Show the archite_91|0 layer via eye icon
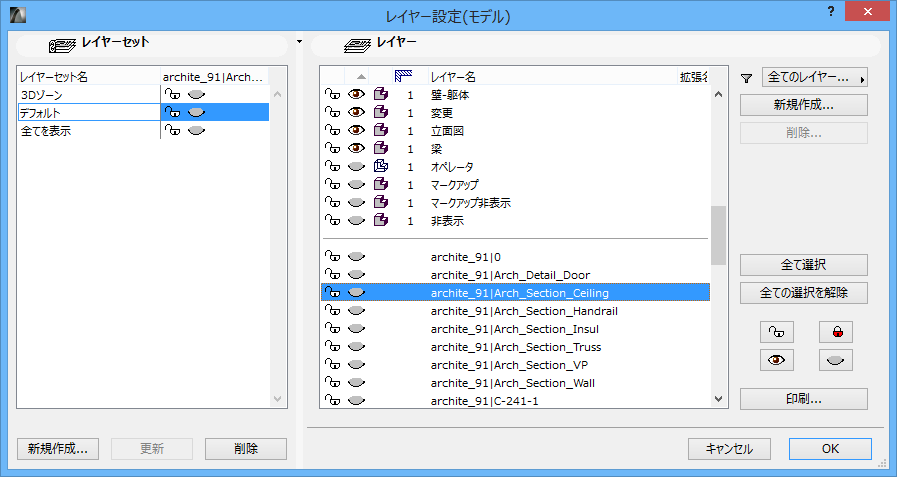The height and width of the screenshot is (477, 897). (356, 257)
